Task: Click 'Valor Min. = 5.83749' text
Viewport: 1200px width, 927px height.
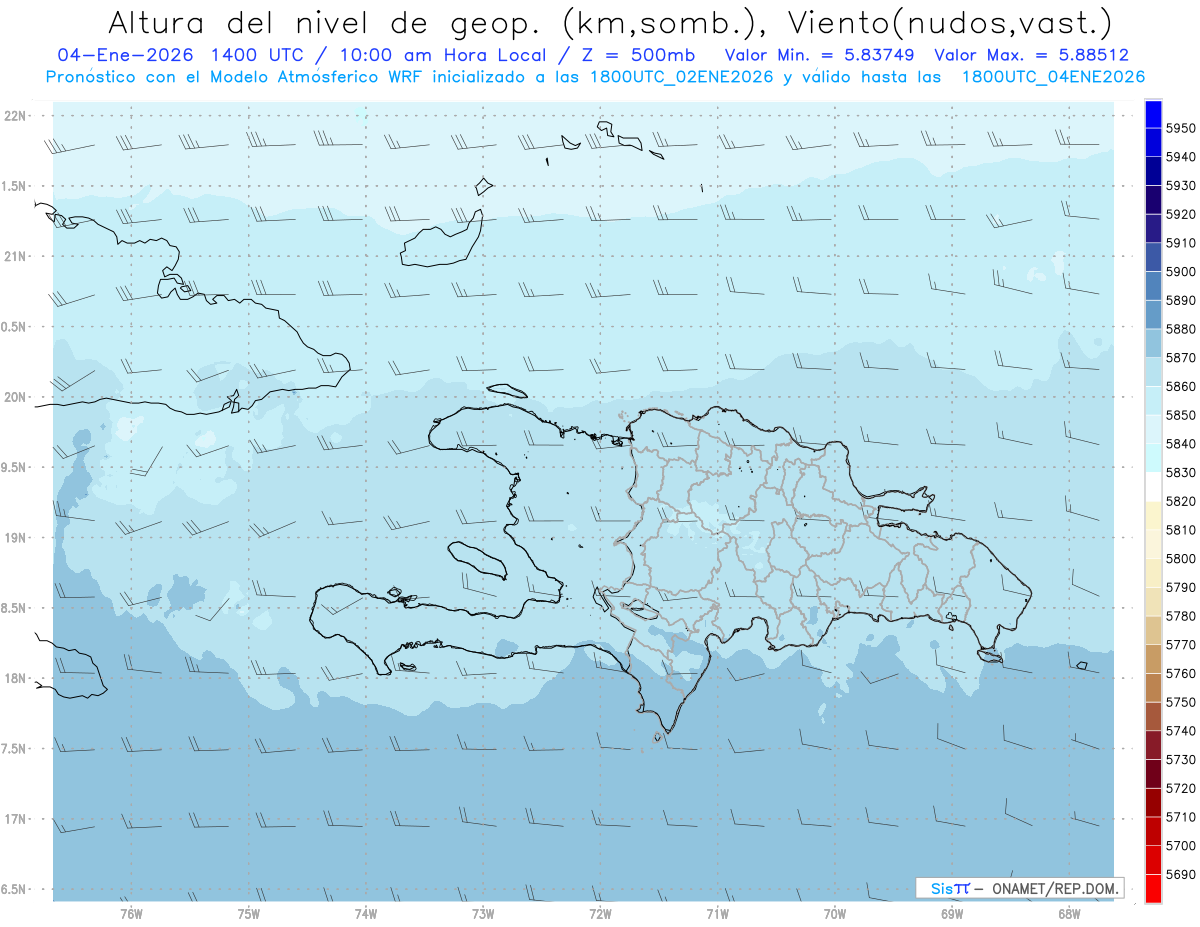Action: point(820,55)
